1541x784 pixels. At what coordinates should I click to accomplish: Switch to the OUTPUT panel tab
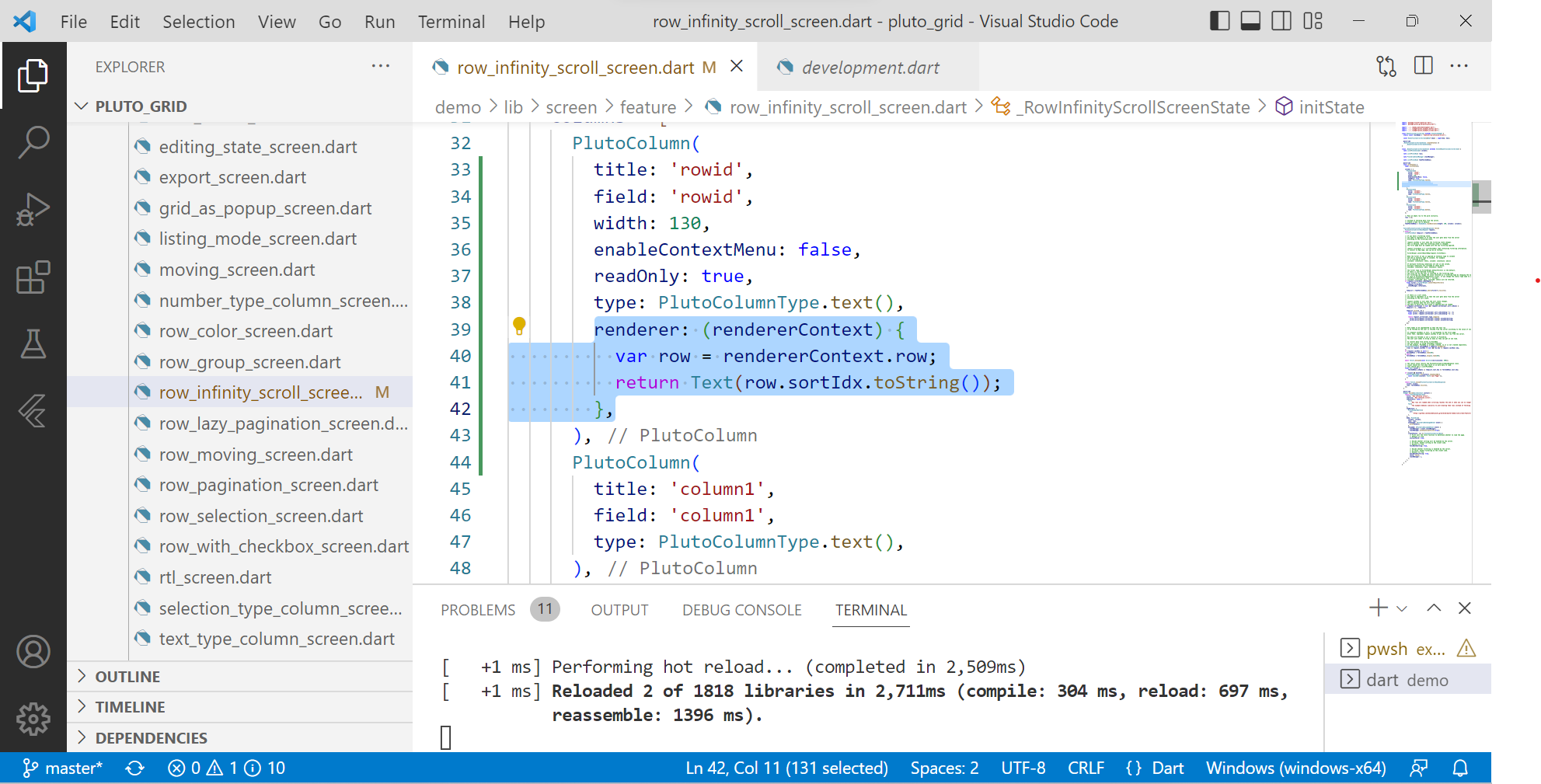point(619,610)
